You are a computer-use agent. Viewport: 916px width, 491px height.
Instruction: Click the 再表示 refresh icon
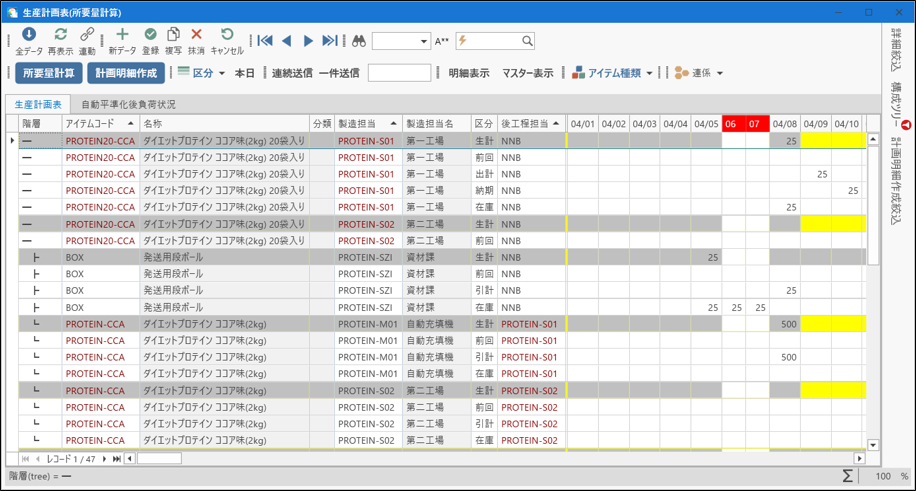point(60,36)
